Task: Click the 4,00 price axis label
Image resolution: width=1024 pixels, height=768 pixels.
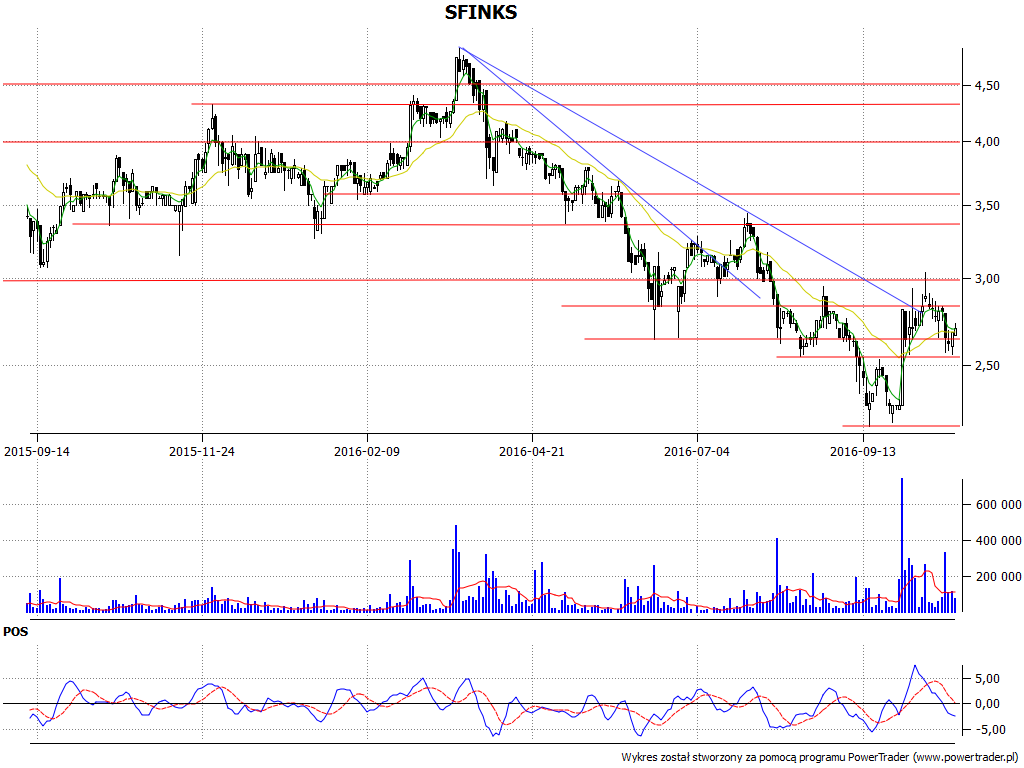Action: tap(987, 142)
